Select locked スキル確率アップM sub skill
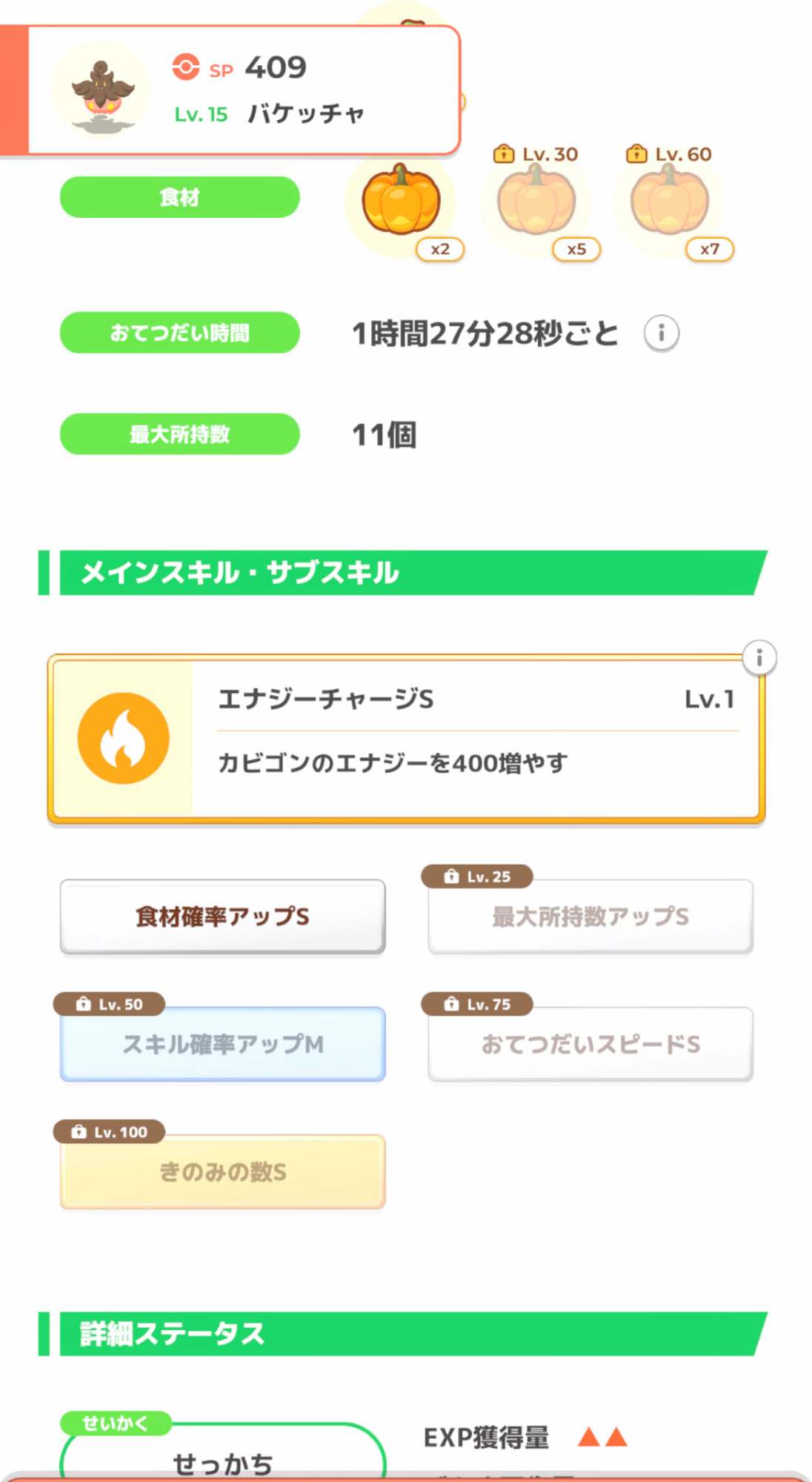The width and height of the screenshot is (812, 1482). (x=222, y=1044)
